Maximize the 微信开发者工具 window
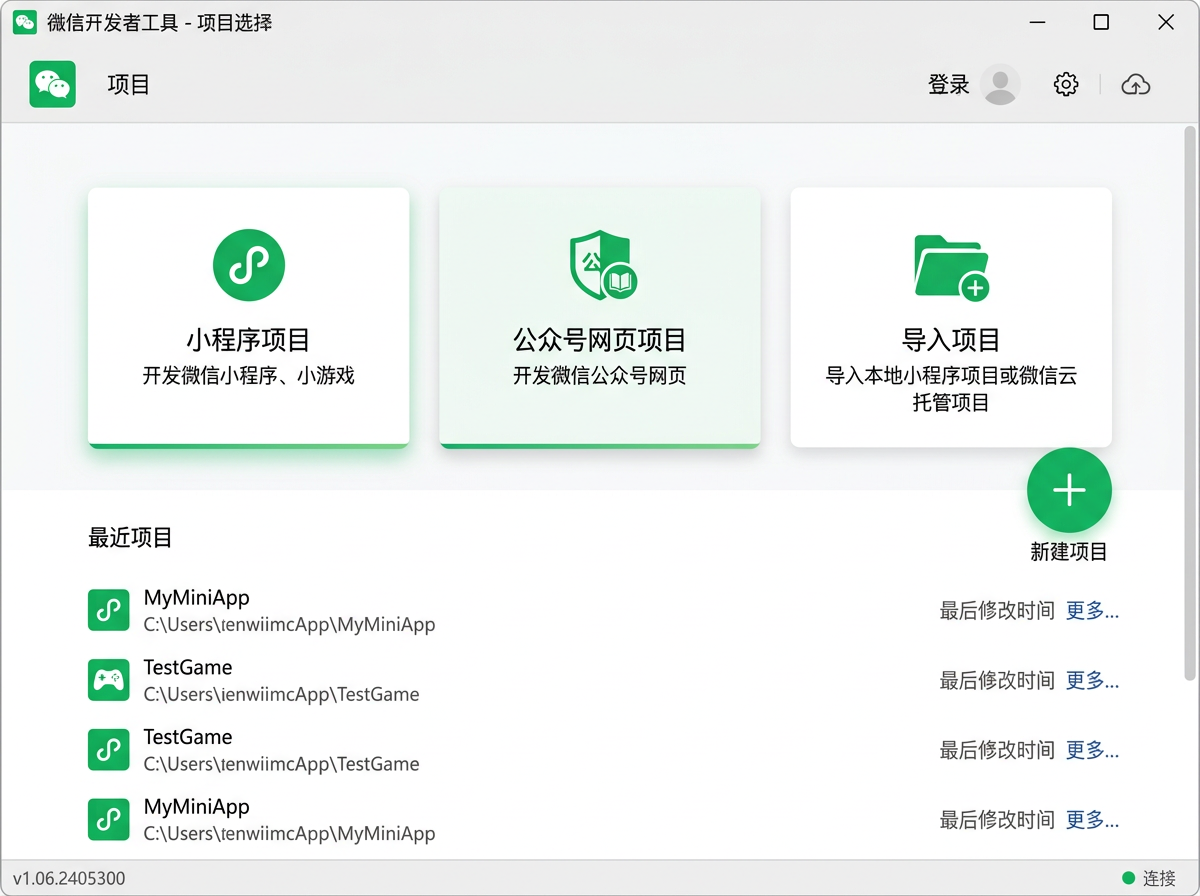The height and width of the screenshot is (896, 1200). point(1101,22)
